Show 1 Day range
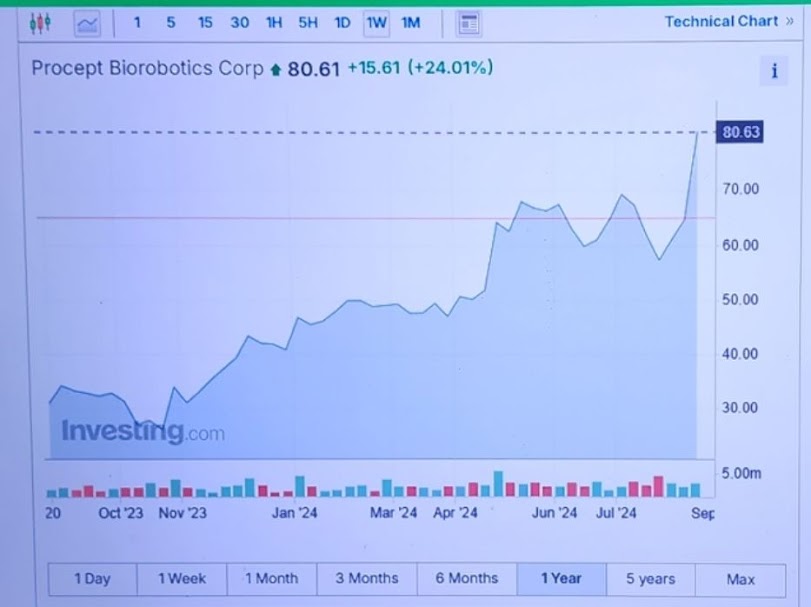 93,579
